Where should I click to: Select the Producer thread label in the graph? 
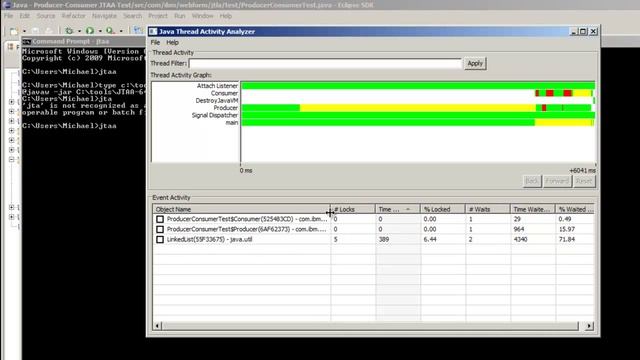[225, 108]
